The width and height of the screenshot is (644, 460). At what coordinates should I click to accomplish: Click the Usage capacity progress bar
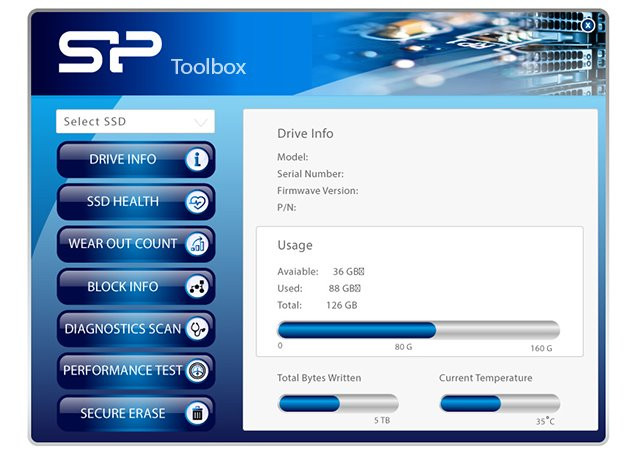pos(419,330)
